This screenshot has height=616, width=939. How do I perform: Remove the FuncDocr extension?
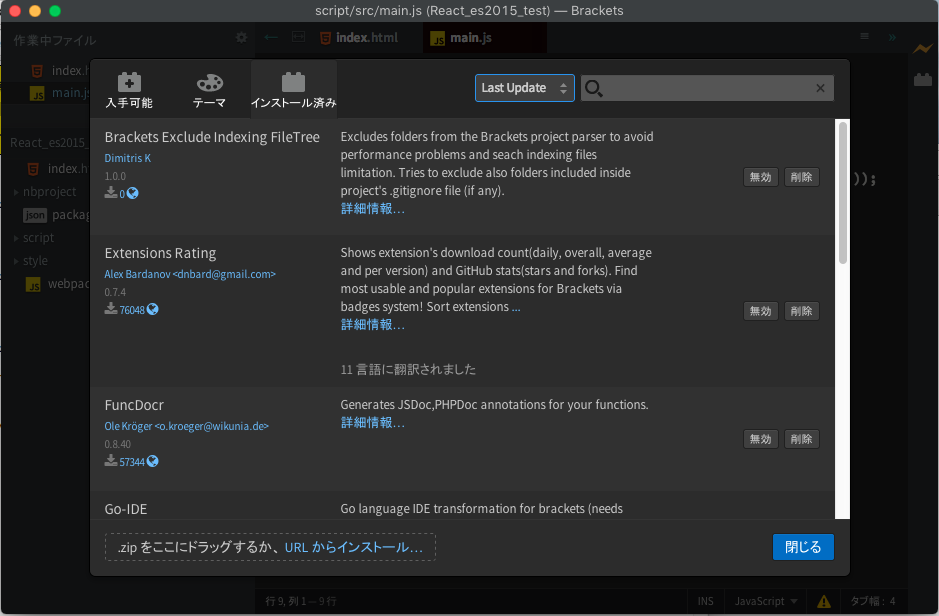pos(801,439)
